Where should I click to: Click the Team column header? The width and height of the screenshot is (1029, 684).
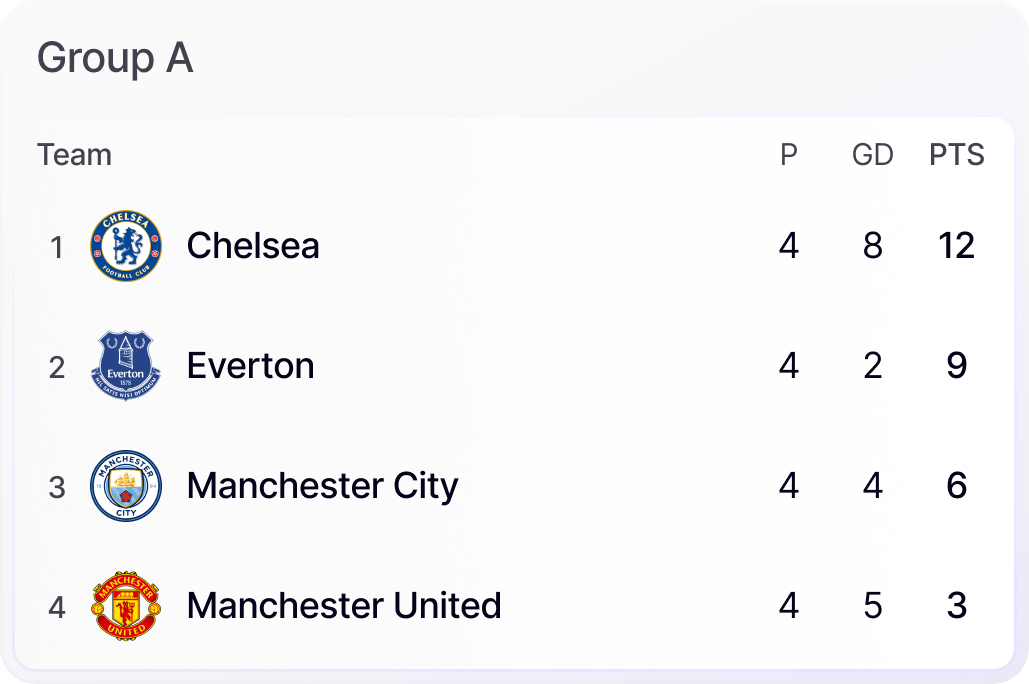(x=74, y=155)
